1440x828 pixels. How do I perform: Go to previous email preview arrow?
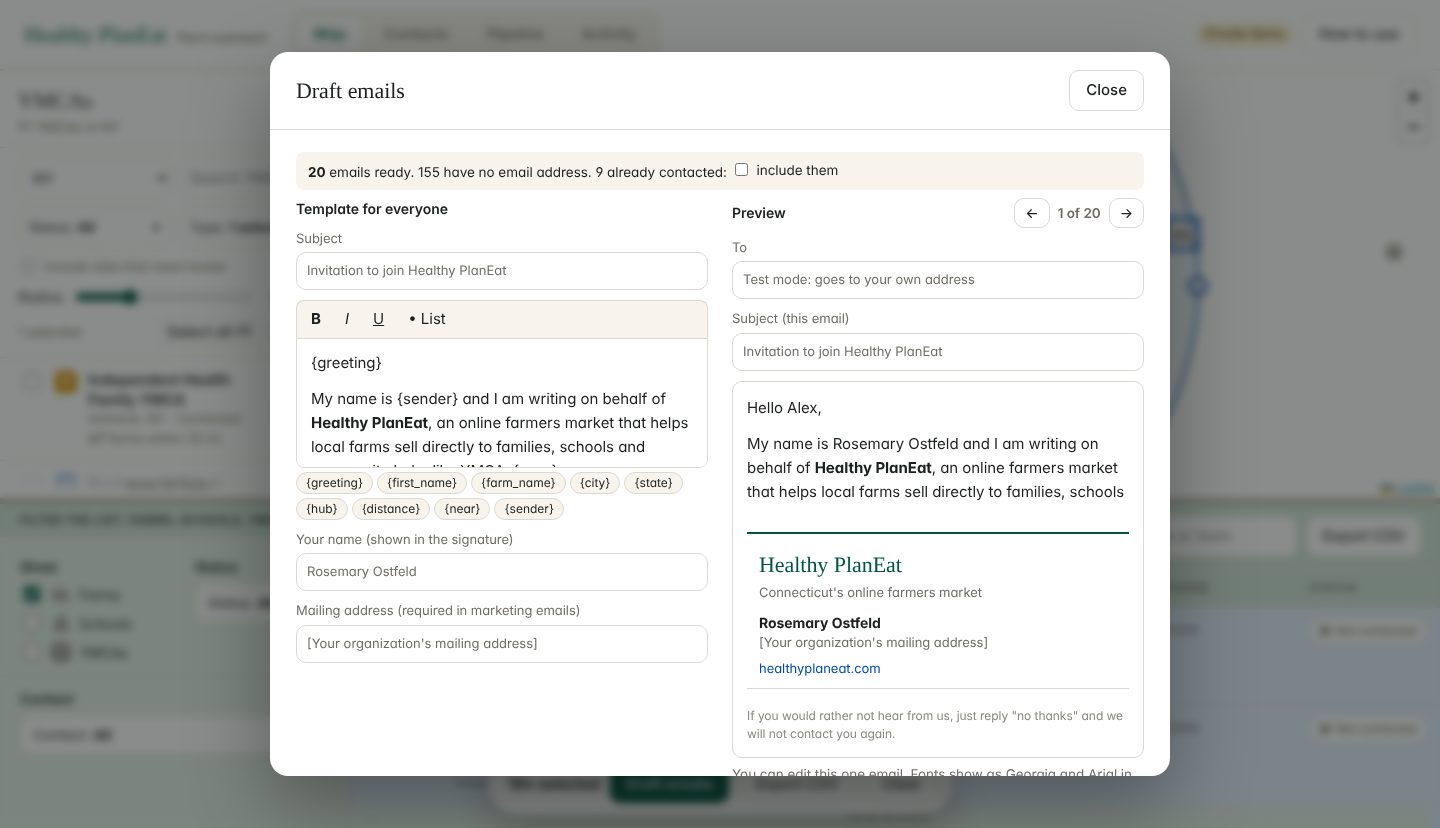pyautogui.click(x=1032, y=213)
